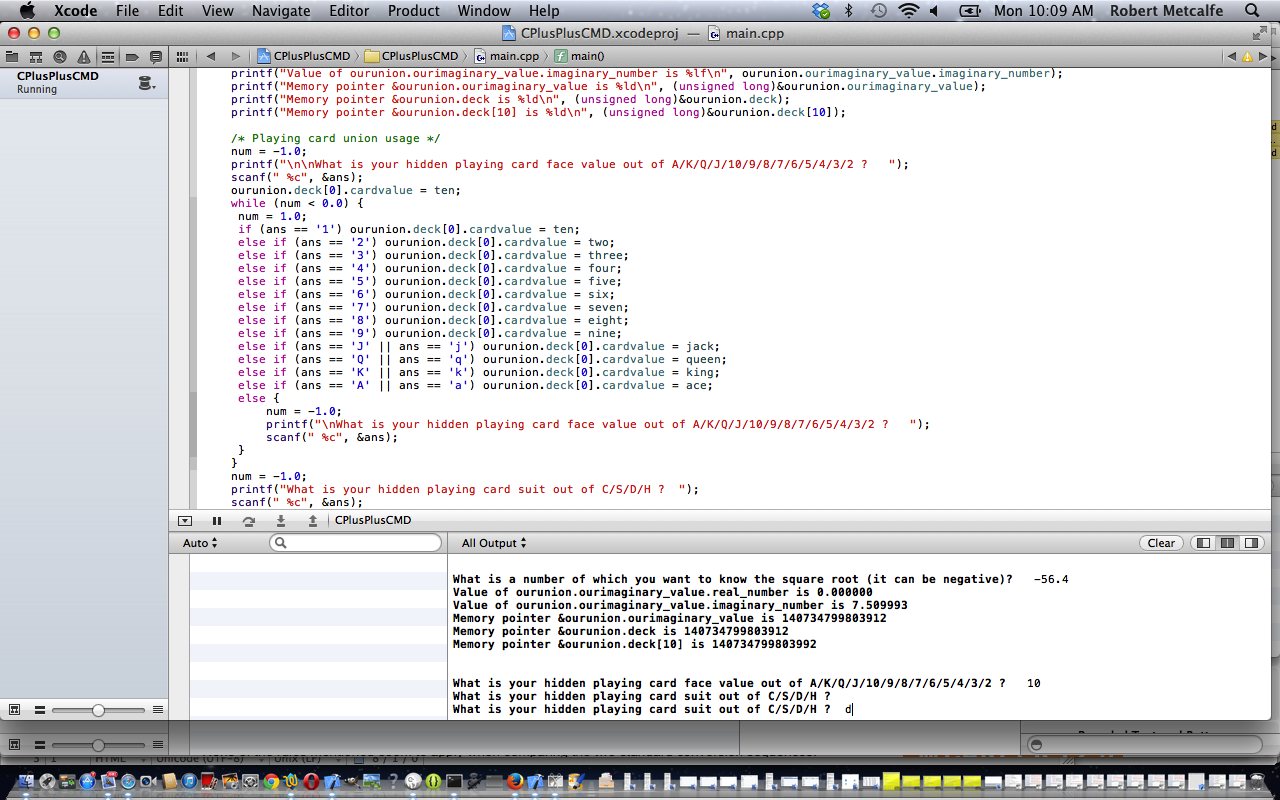Viewport: 1280px width, 800px height.
Task: Click the Step Out debug icon
Action: [x=313, y=520]
